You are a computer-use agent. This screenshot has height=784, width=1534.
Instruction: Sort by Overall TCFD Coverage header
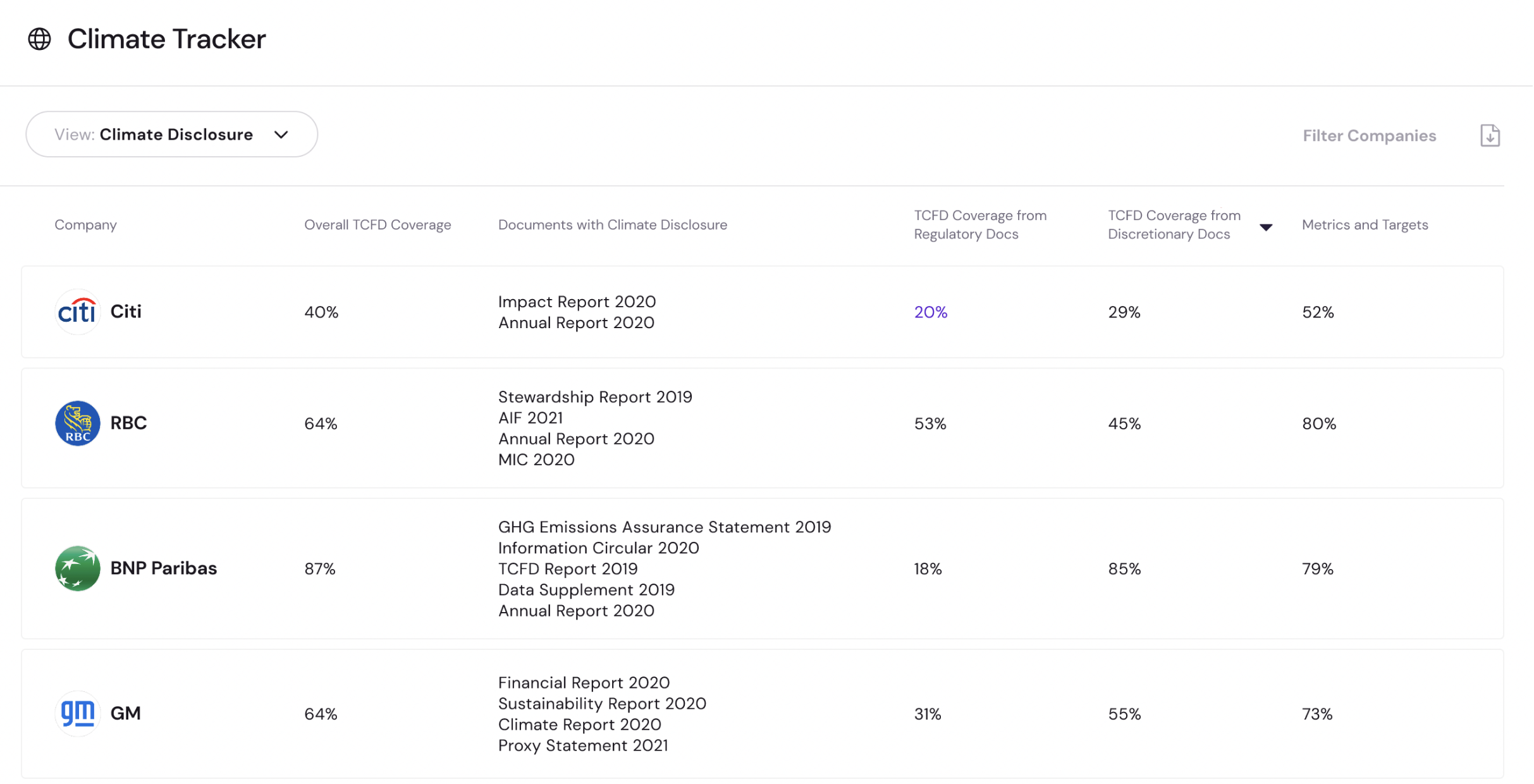pyautogui.click(x=377, y=224)
